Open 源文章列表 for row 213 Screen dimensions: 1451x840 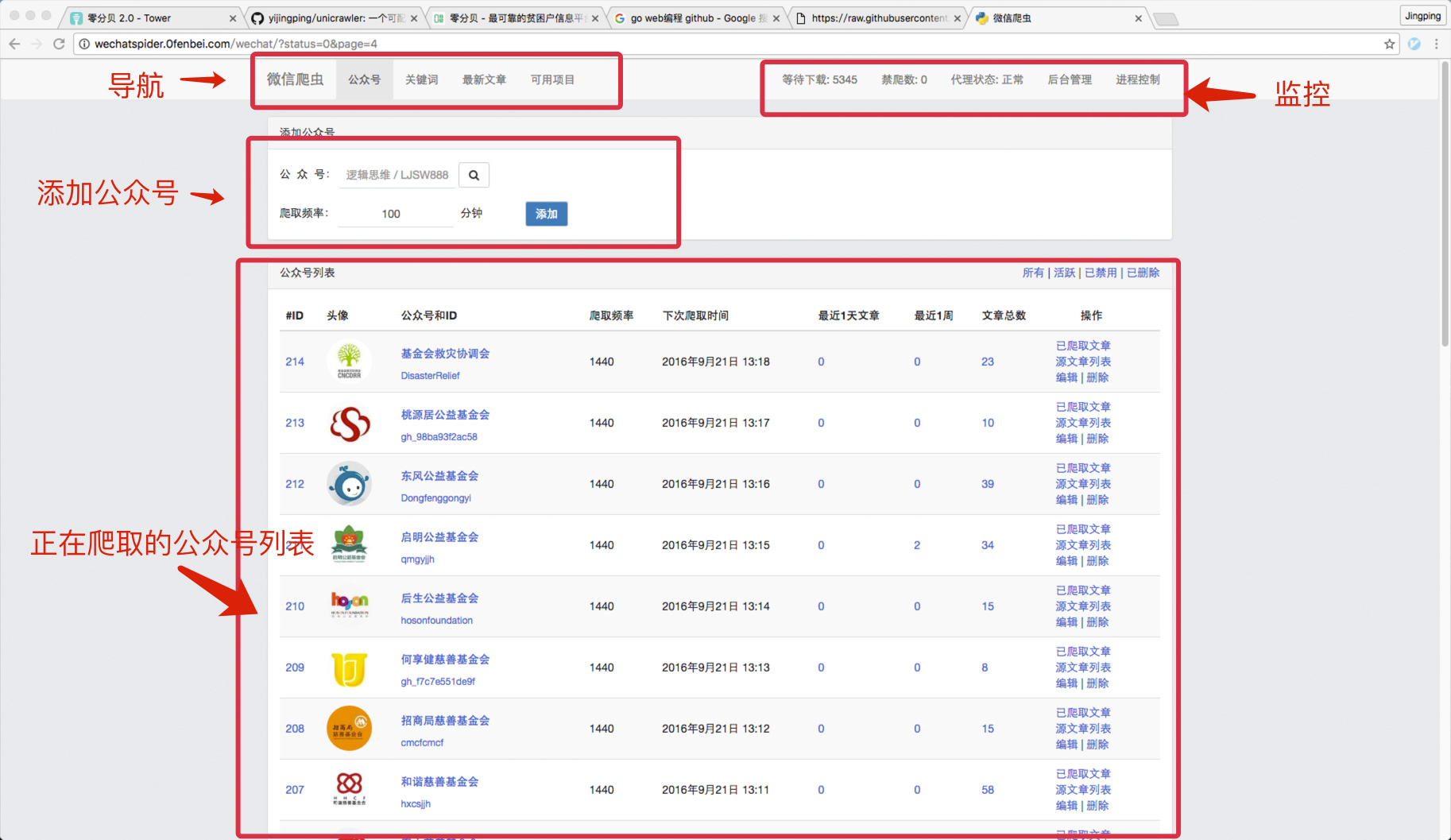coord(1083,423)
